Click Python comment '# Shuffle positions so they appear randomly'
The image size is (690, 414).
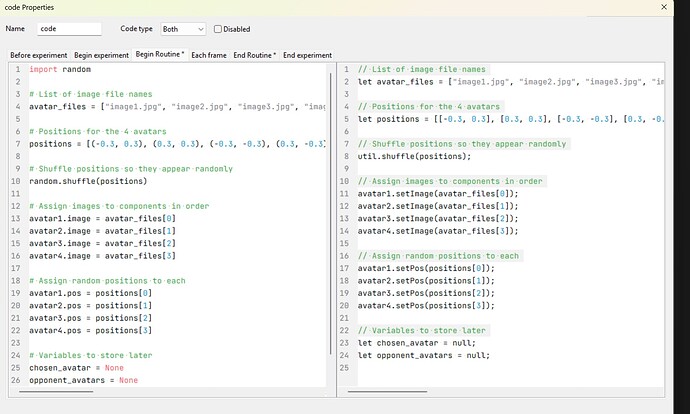click(131, 169)
